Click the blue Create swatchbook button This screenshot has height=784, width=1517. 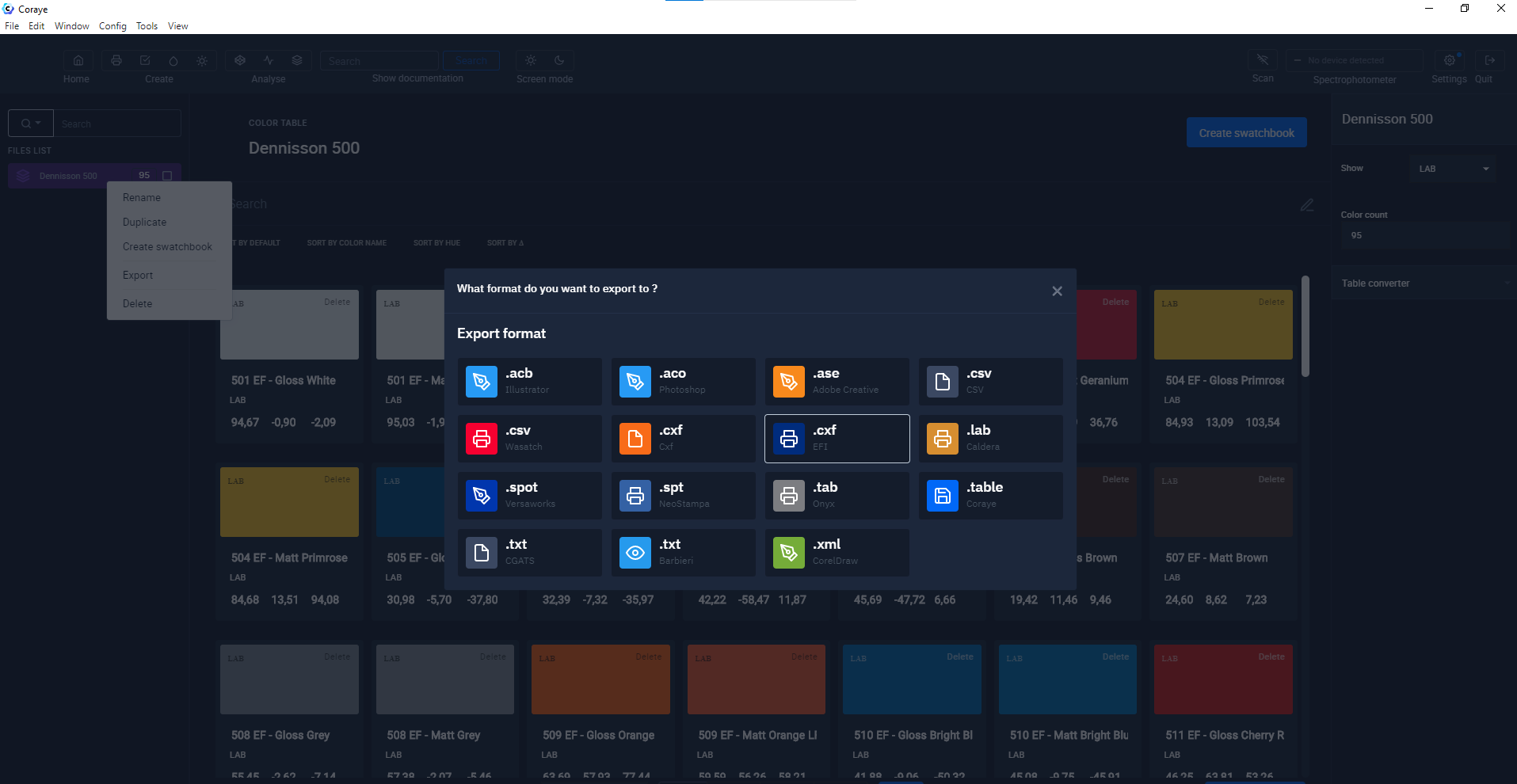pos(1246,133)
